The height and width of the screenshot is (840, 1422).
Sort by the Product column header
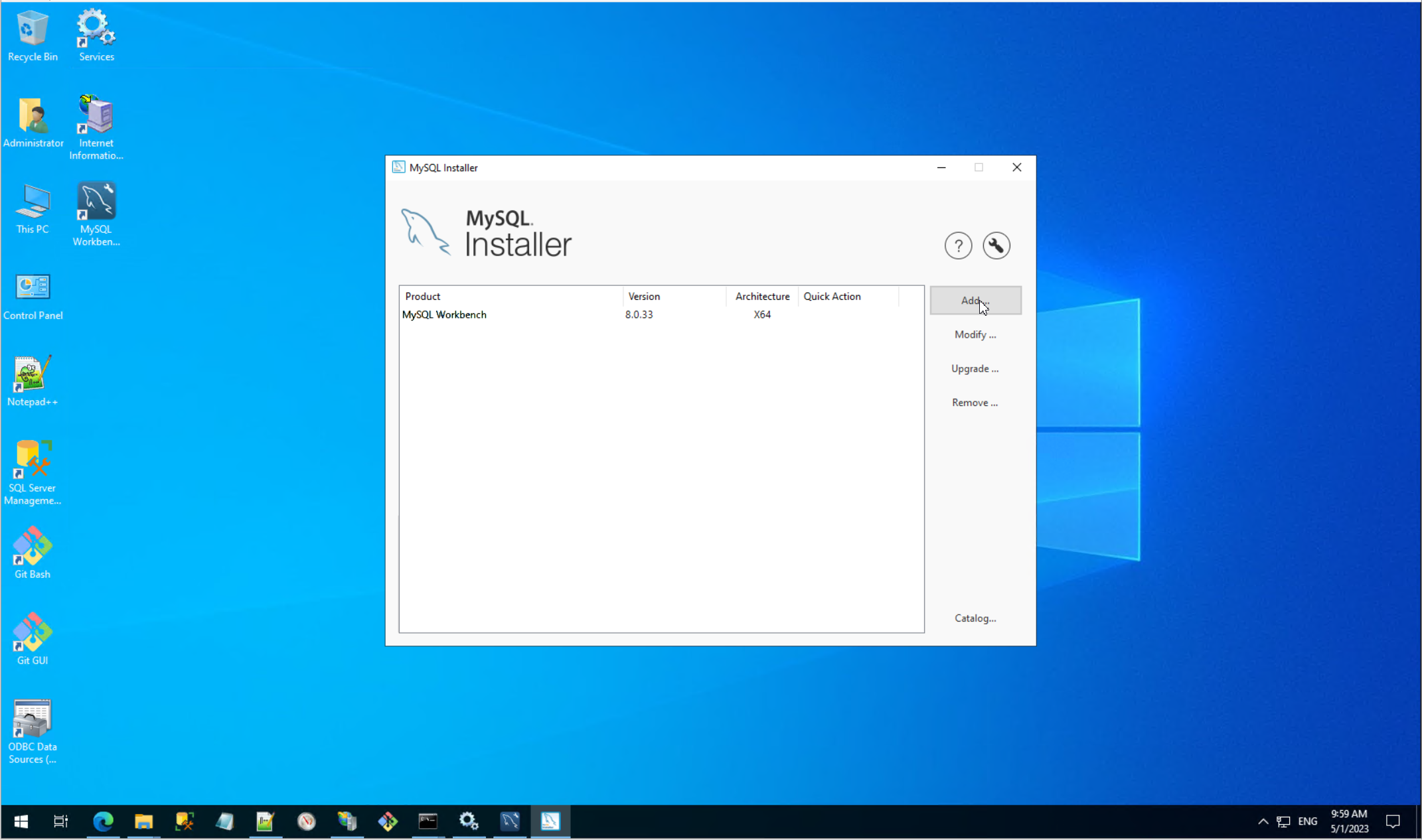(510, 296)
